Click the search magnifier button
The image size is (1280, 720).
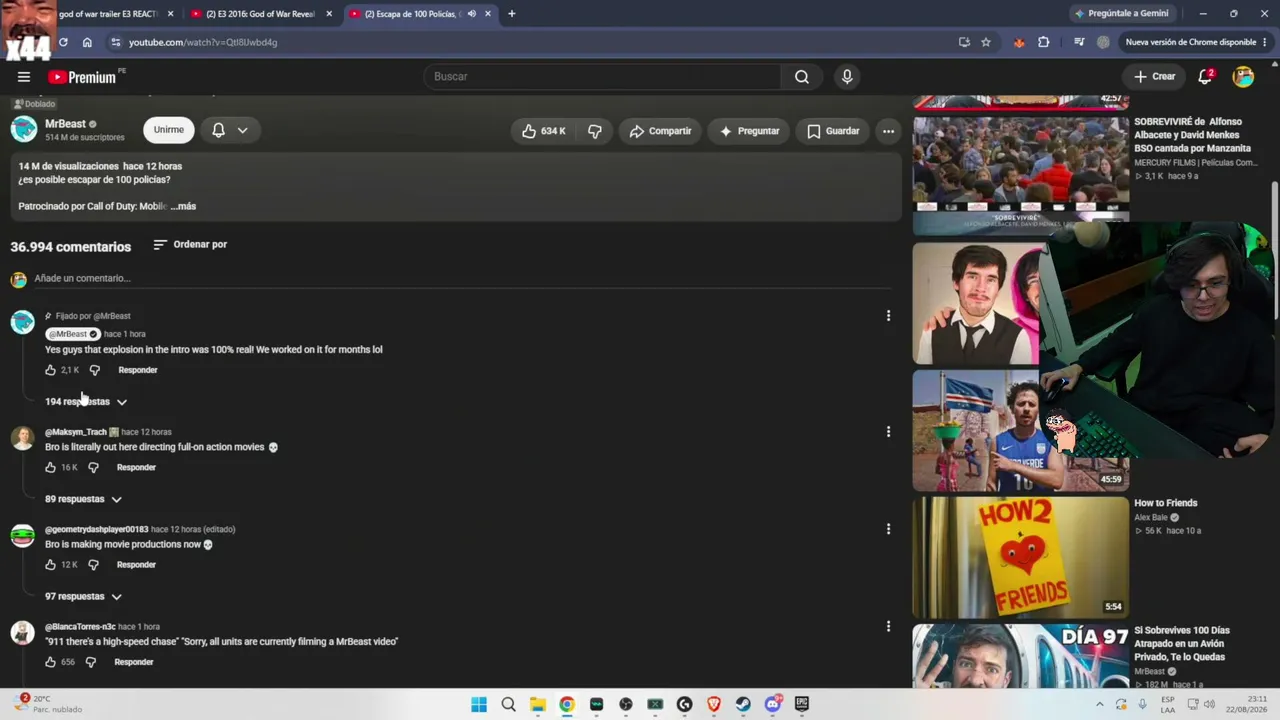pyautogui.click(x=802, y=77)
